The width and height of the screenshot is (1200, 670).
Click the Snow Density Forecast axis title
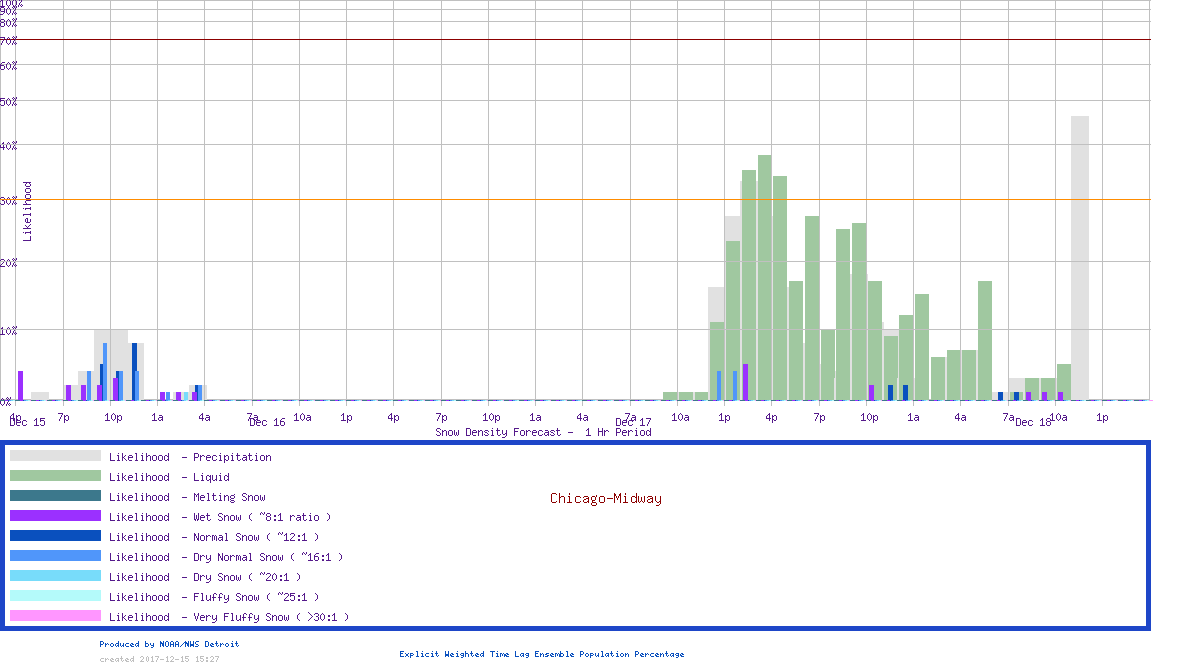click(543, 433)
